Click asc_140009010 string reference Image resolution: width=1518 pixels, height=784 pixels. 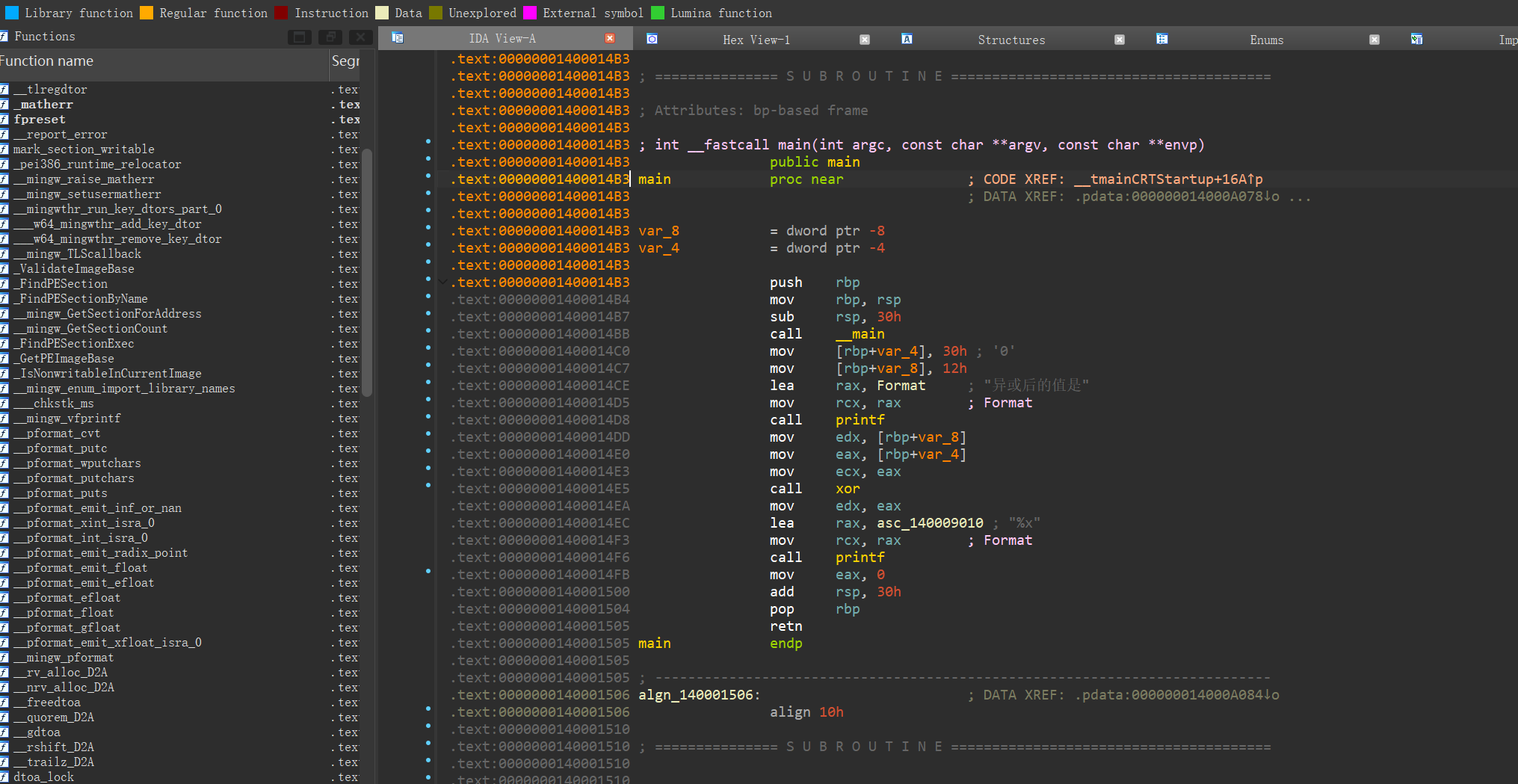tap(930, 523)
